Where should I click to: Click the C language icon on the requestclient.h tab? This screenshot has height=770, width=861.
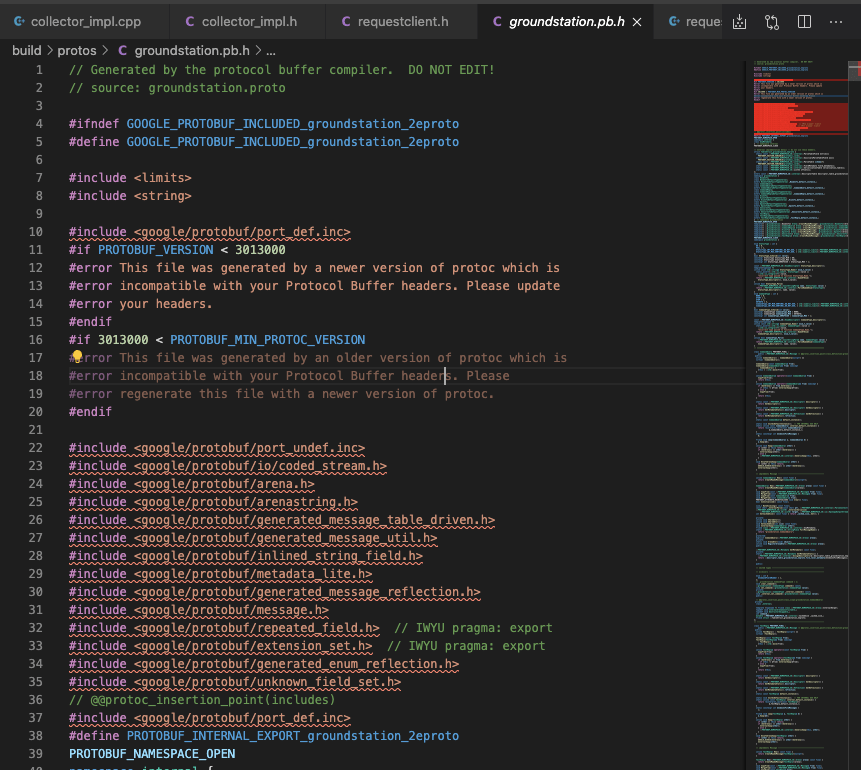point(345,20)
